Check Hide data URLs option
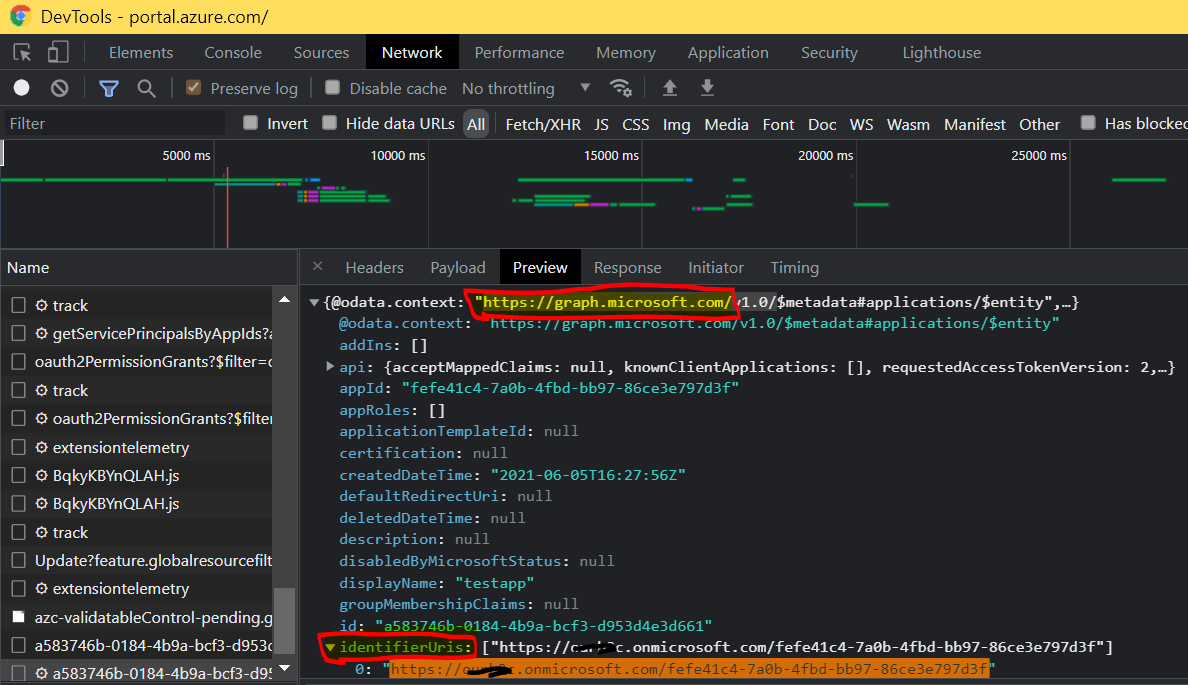The width and height of the screenshot is (1188, 685). [x=329, y=123]
